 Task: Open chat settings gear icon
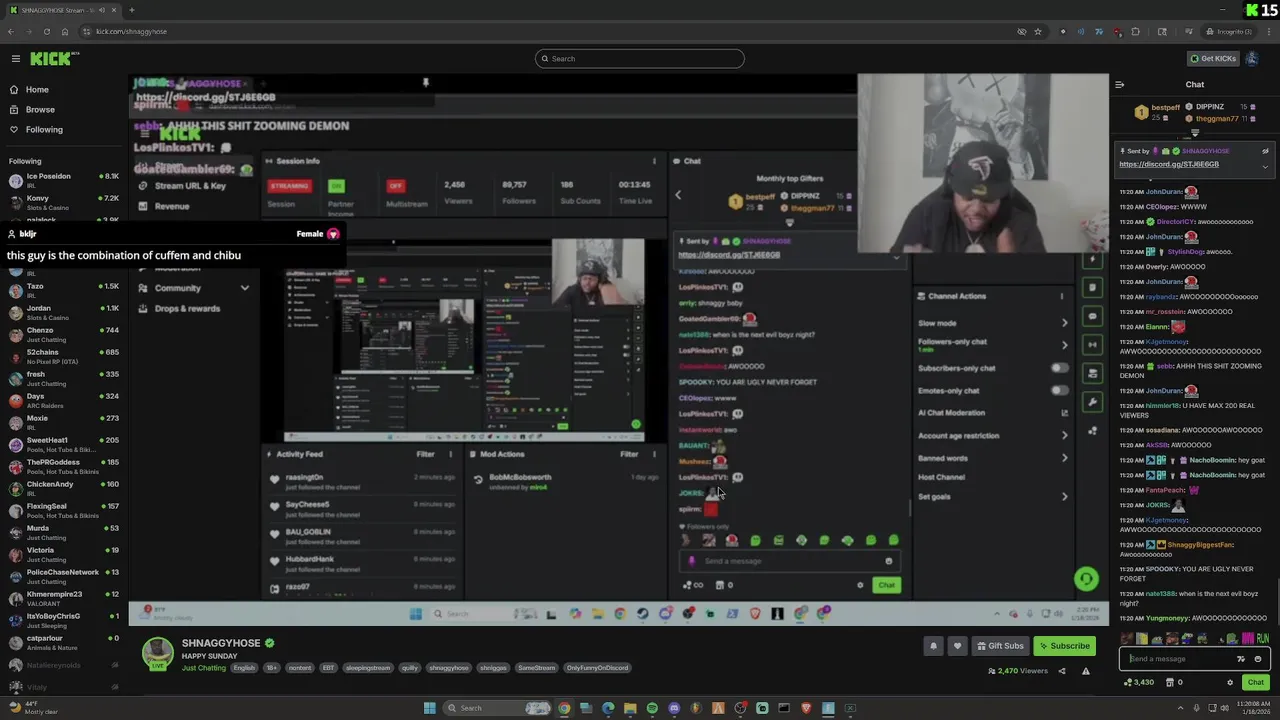pyautogui.click(x=1230, y=683)
